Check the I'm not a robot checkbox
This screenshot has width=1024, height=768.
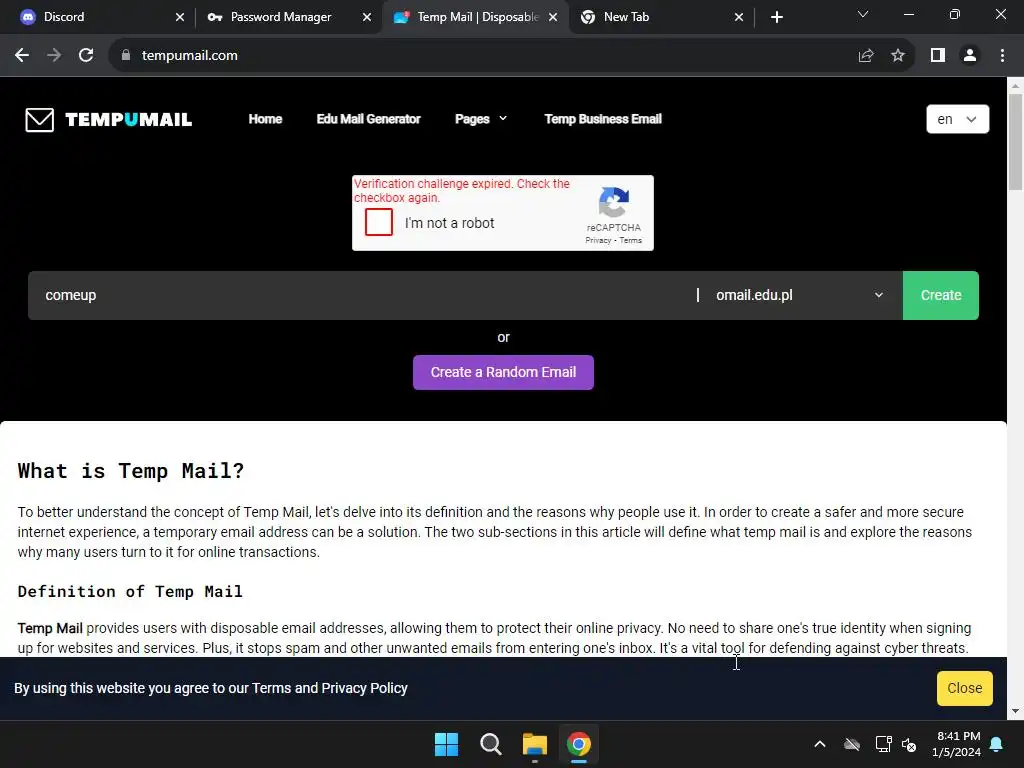click(379, 222)
